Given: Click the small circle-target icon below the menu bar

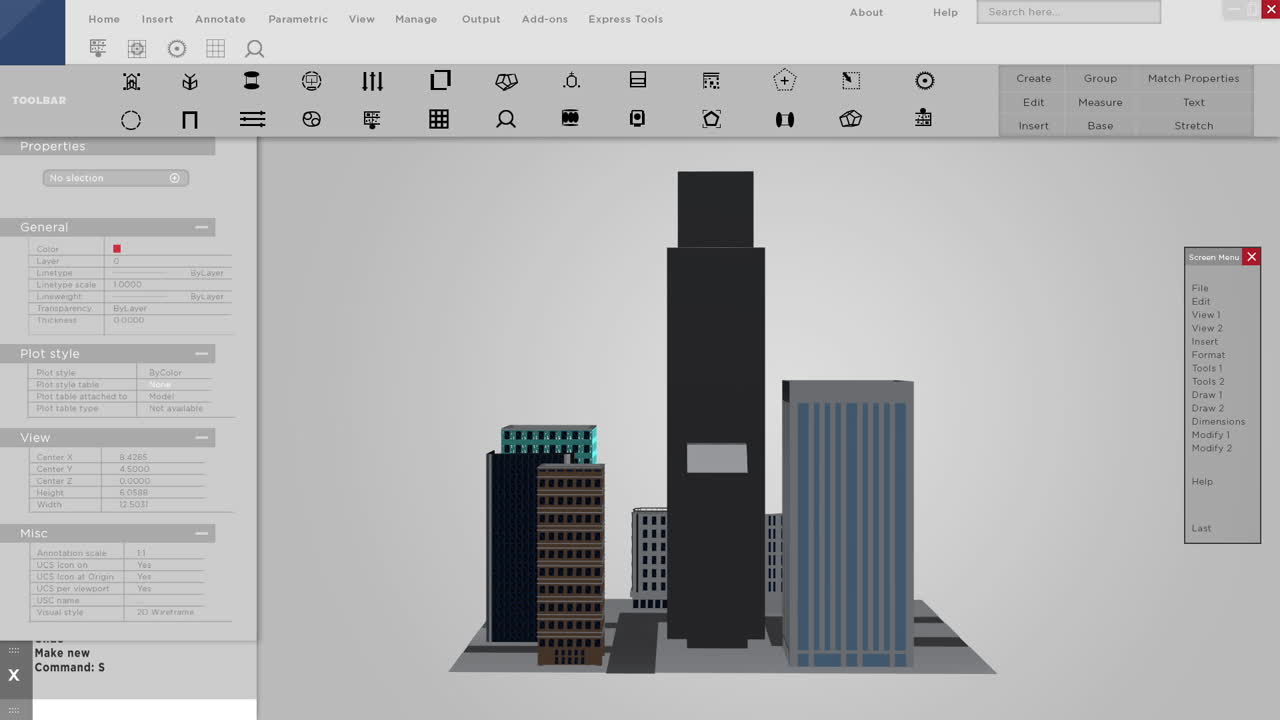Looking at the screenshot, I should (177, 49).
